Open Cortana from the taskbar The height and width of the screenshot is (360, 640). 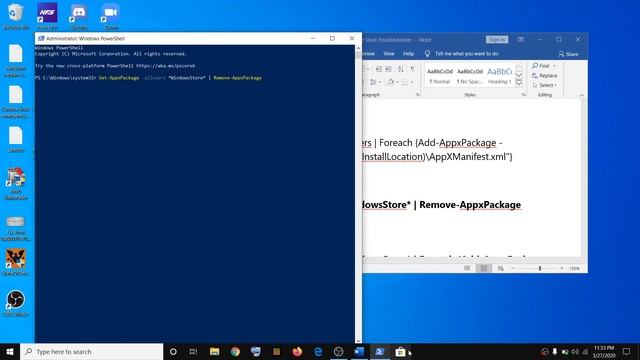pyautogui.click(x=173, y=351)
